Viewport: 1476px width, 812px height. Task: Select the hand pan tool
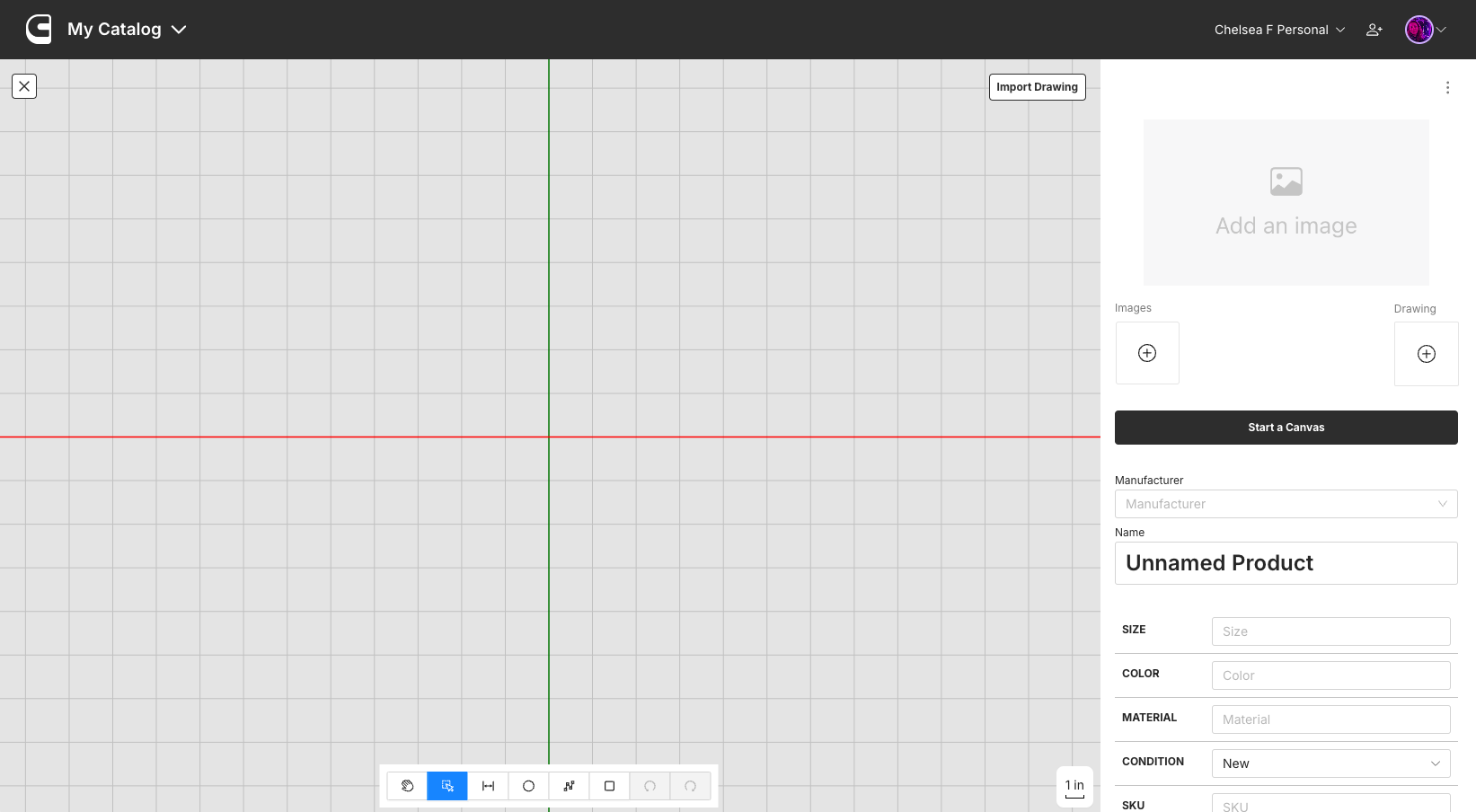[x=407, y=786]
